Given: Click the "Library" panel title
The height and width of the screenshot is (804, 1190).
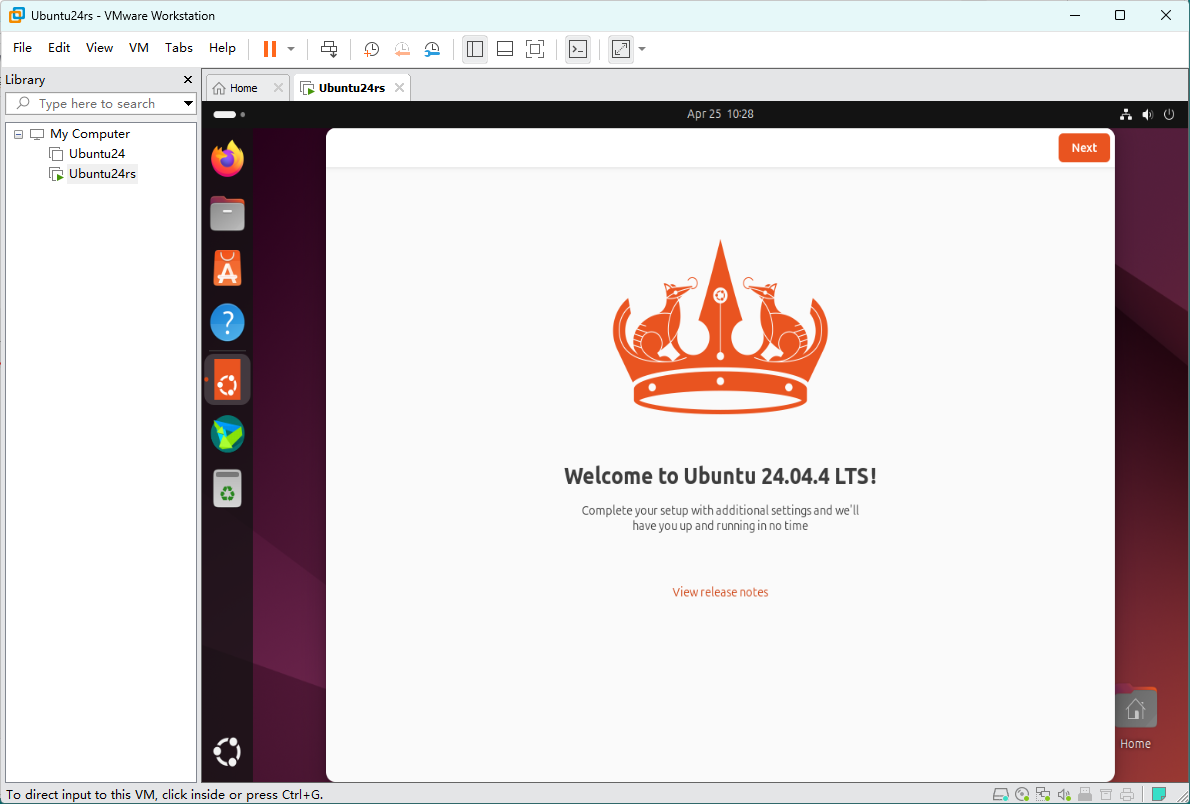Looking at the screenshot, I should 25,80.
